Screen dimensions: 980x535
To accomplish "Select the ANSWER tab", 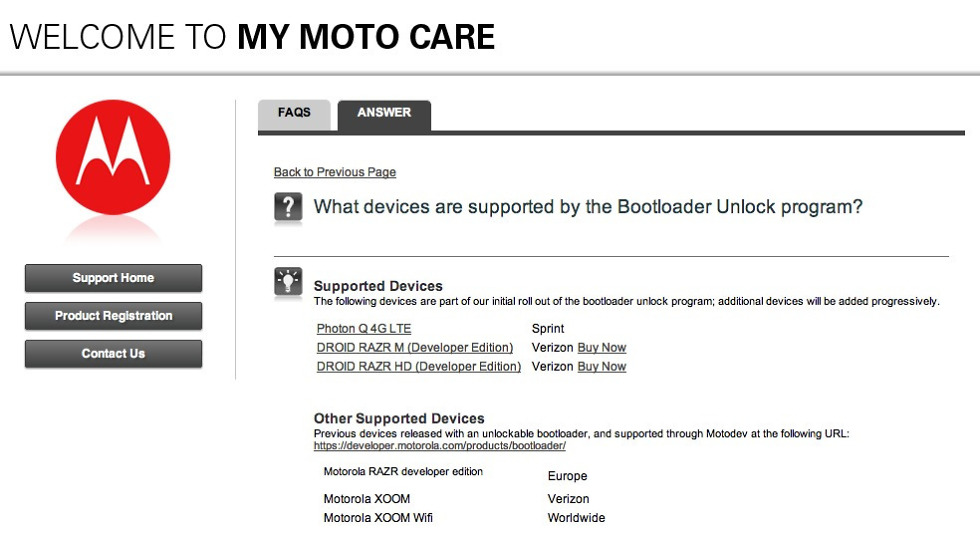I will coord(384,113).
